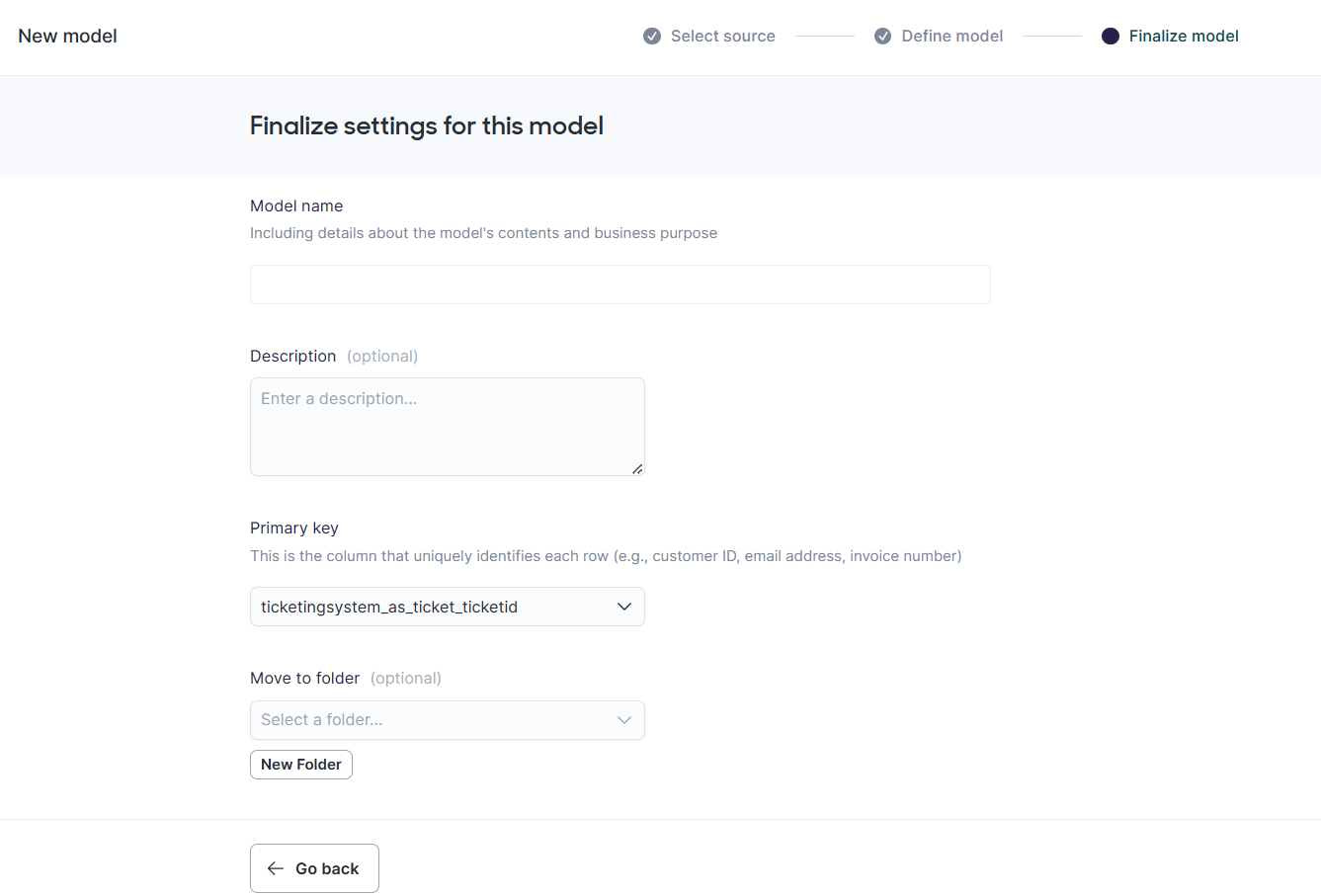Image resolution: width=1321 pixels, height=896 pixels.
Task: Click the Define model checkmark icon
Action: pos(883,37)
